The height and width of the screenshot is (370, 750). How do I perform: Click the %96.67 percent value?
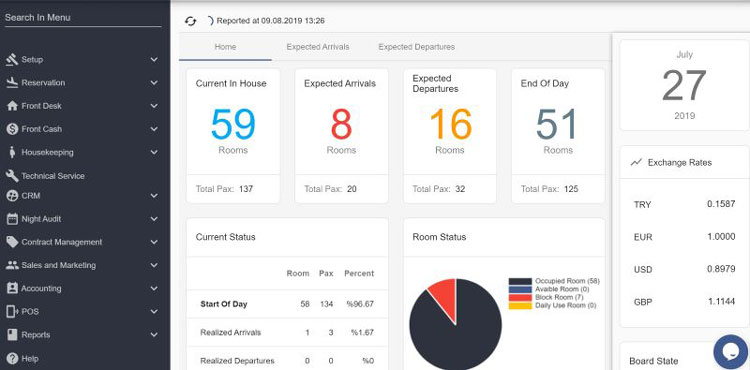click(360, 304)
